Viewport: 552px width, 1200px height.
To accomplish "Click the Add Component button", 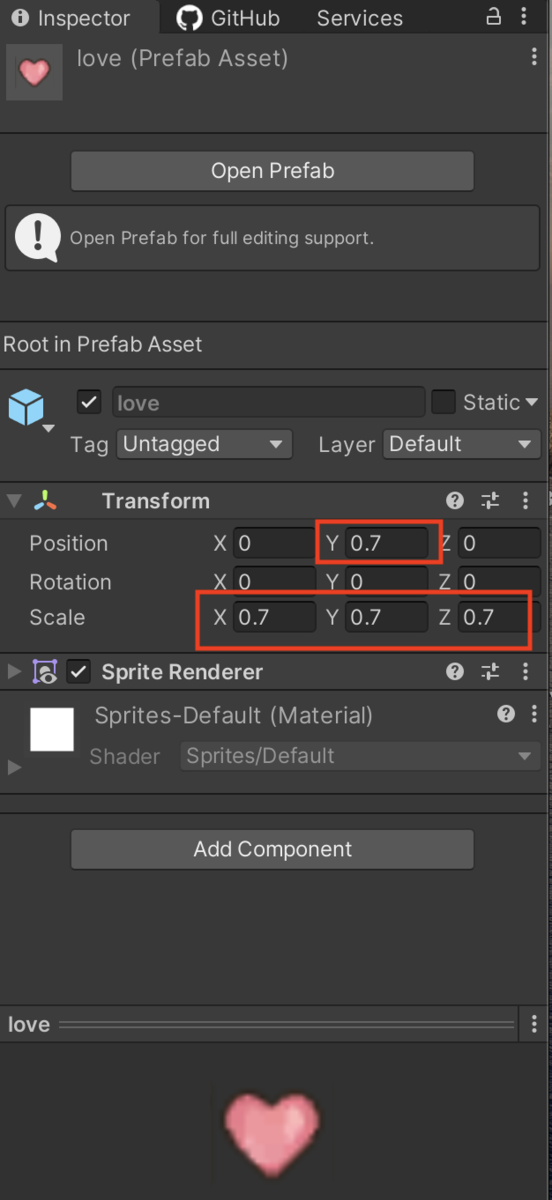I will [x=272, y=849].
